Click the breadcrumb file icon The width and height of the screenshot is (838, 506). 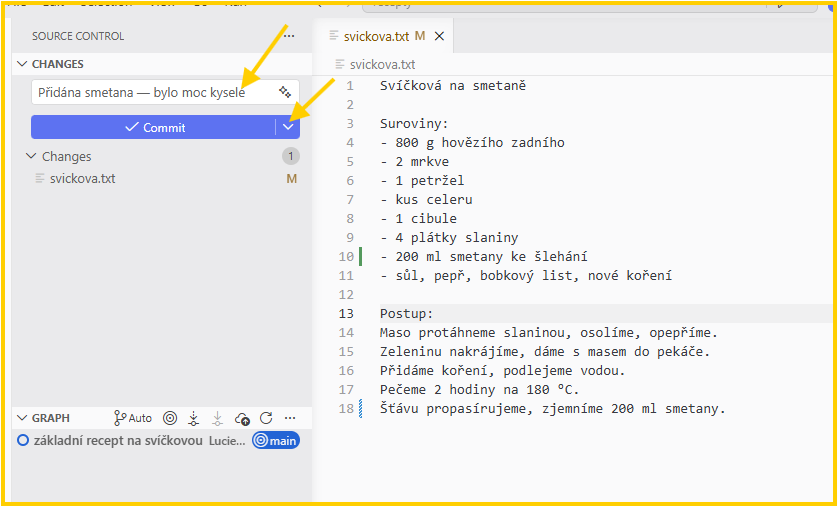tap(340, 65)
